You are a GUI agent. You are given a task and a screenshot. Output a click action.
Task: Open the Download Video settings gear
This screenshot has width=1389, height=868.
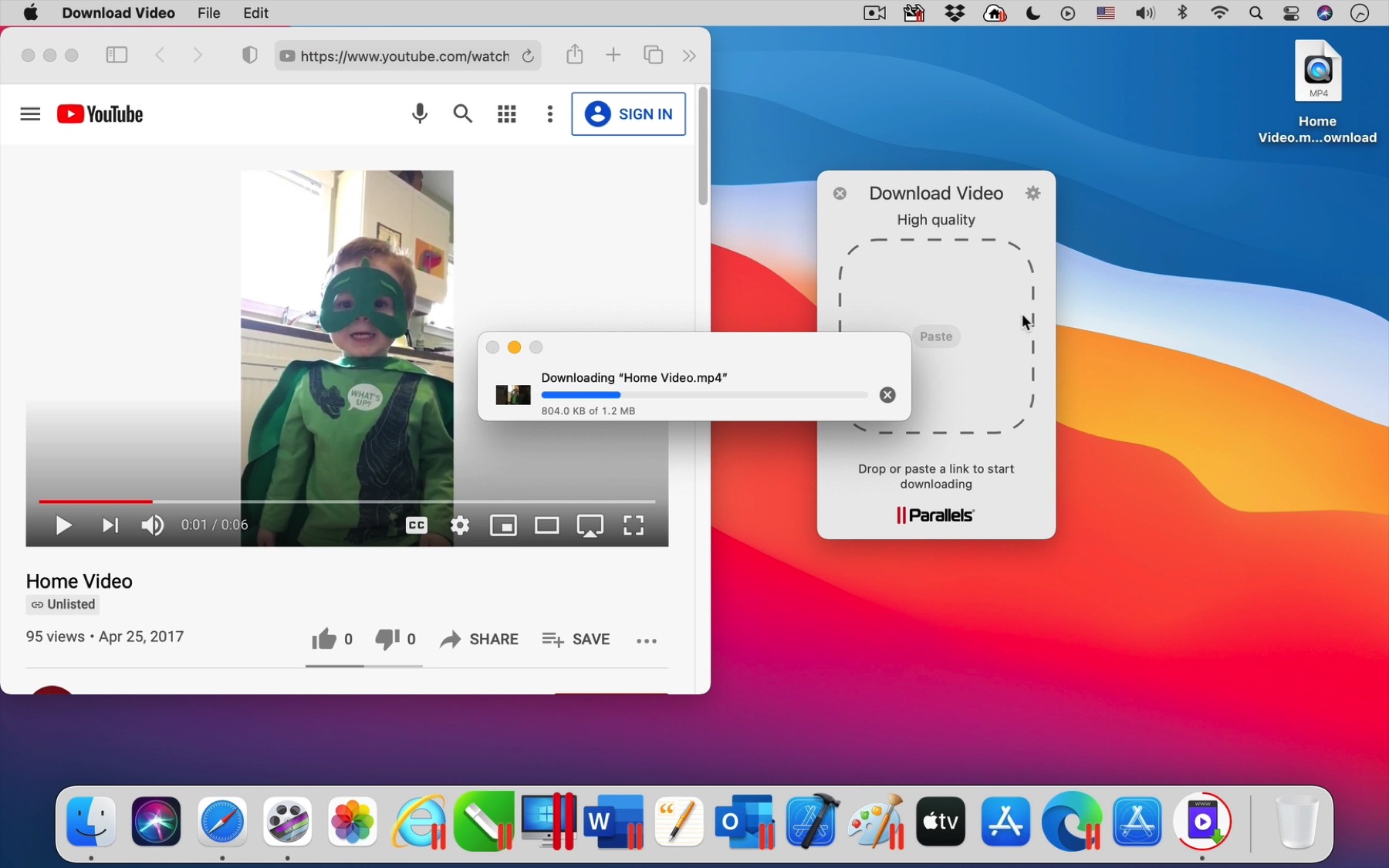[1033, 193]
